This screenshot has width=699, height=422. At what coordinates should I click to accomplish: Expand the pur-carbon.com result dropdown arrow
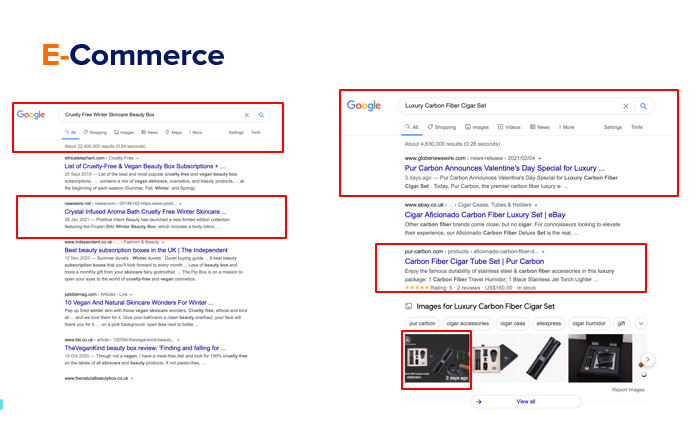543,251
